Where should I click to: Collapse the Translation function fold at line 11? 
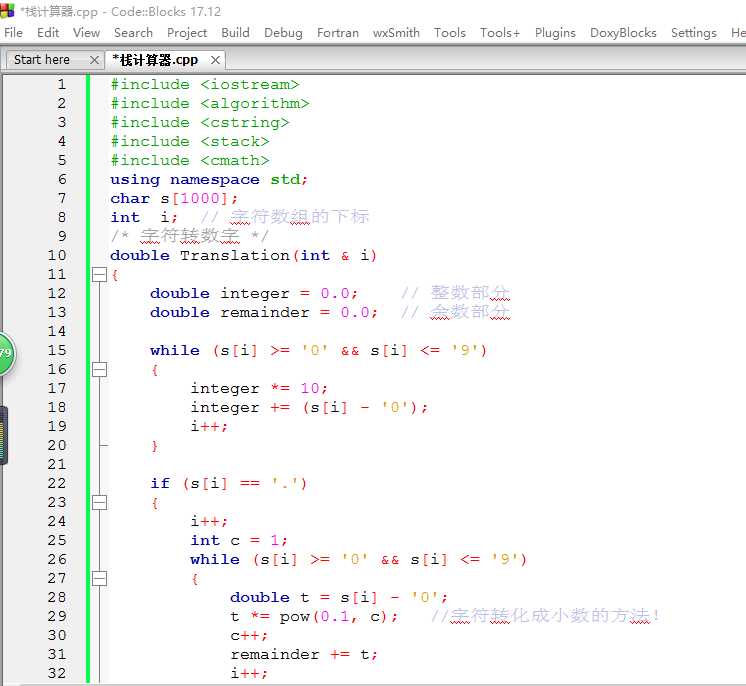click(99, 274)
